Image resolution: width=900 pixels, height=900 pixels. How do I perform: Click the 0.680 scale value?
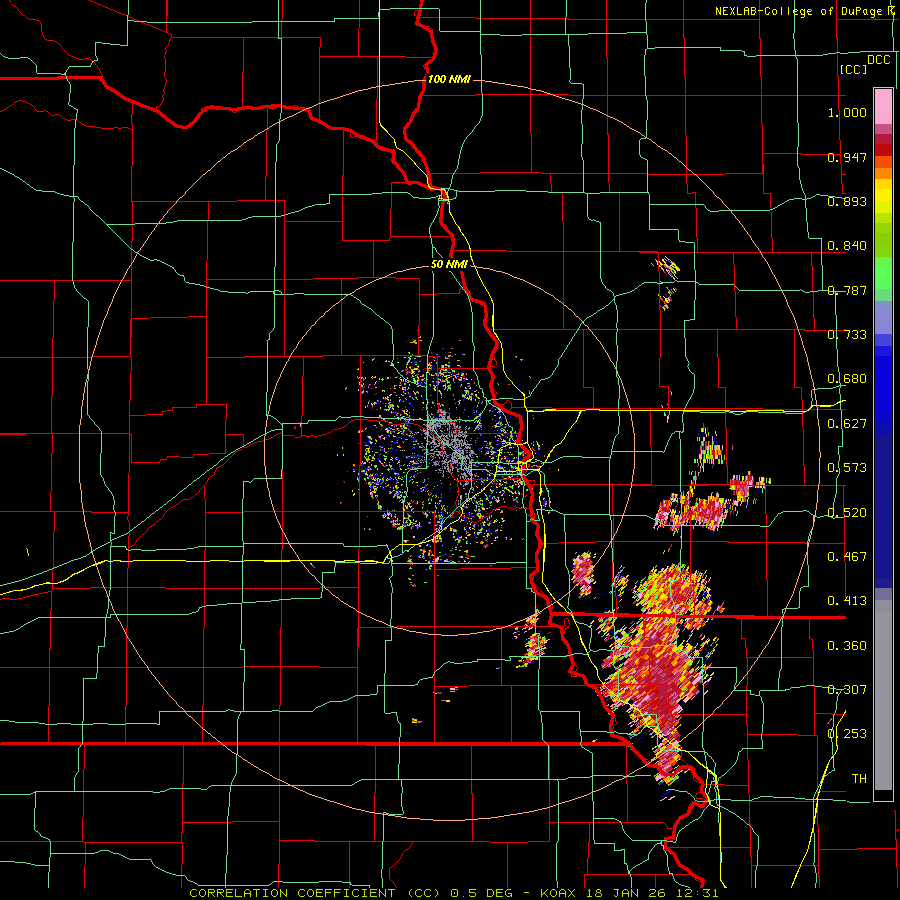[x=847, y=379]
